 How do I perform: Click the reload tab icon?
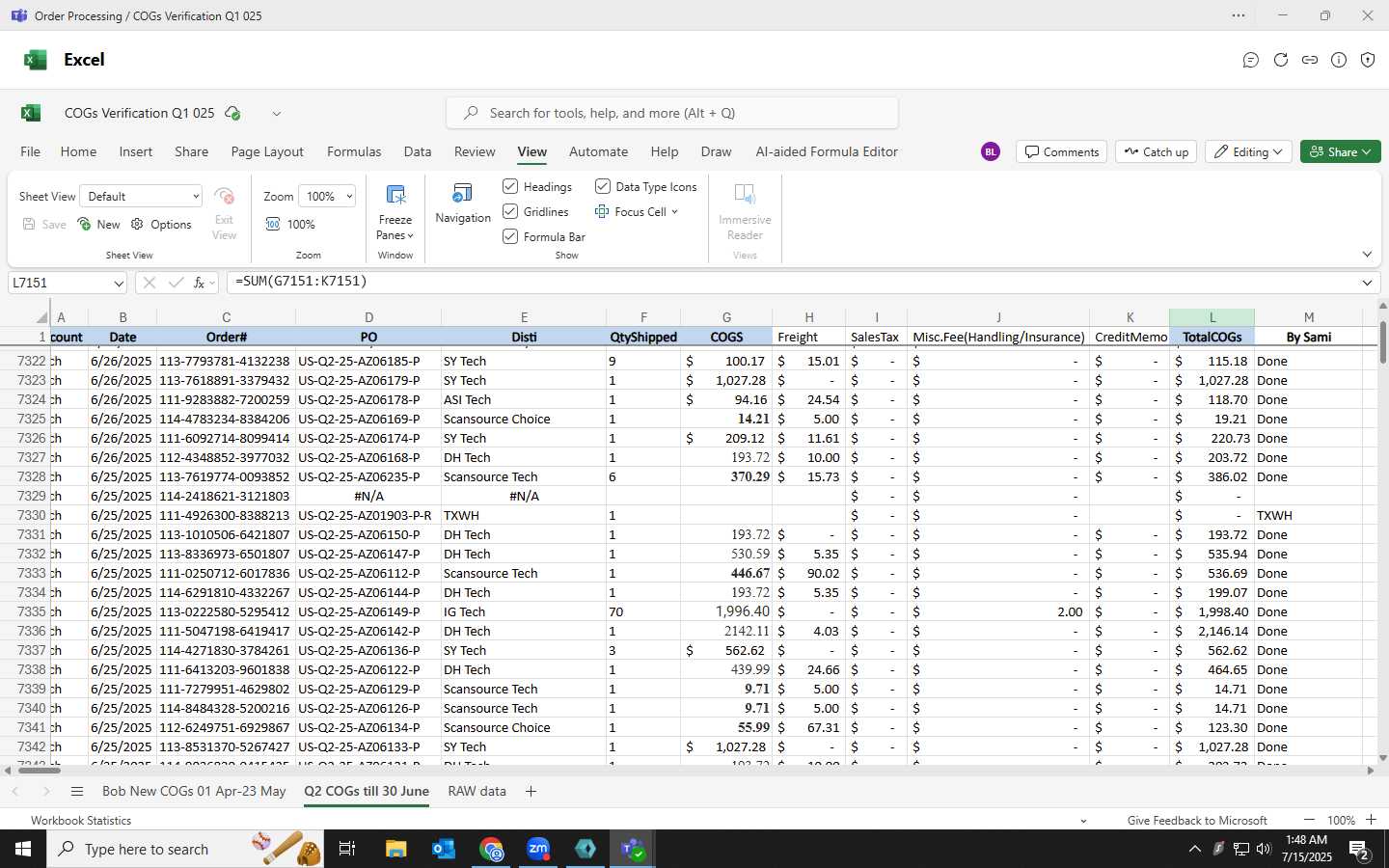click(1281, 60)
